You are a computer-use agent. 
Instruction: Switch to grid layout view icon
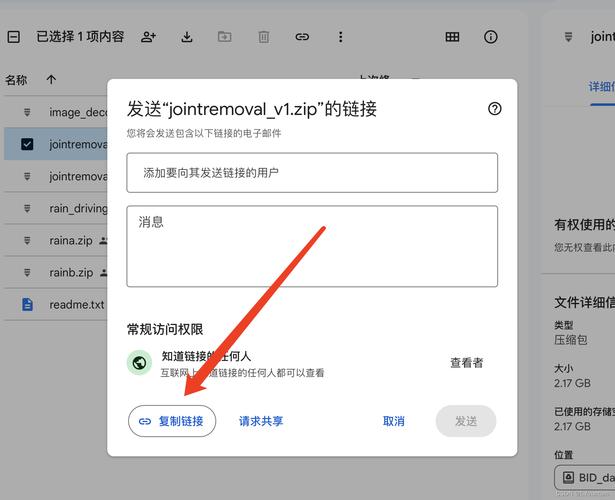[x=452, y=37]
